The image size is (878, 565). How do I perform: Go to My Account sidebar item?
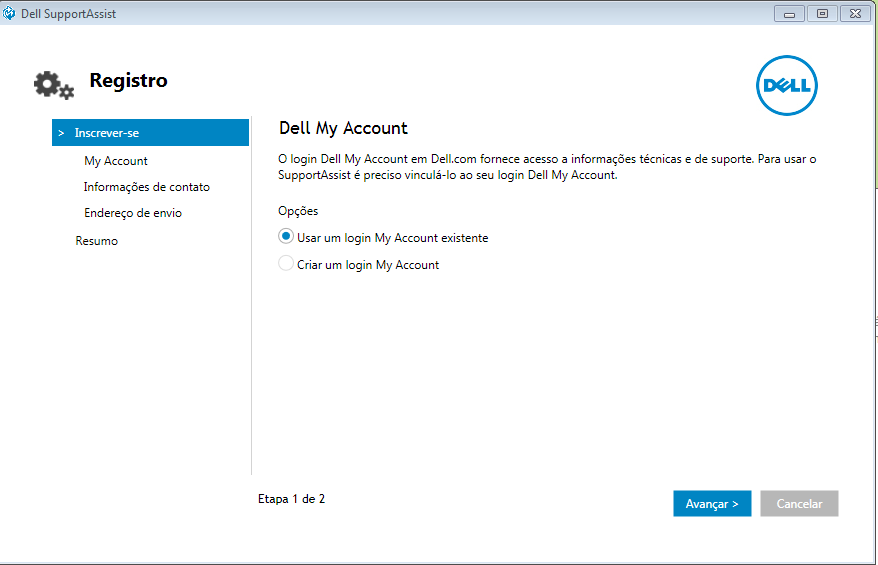[x=116, y=161]
